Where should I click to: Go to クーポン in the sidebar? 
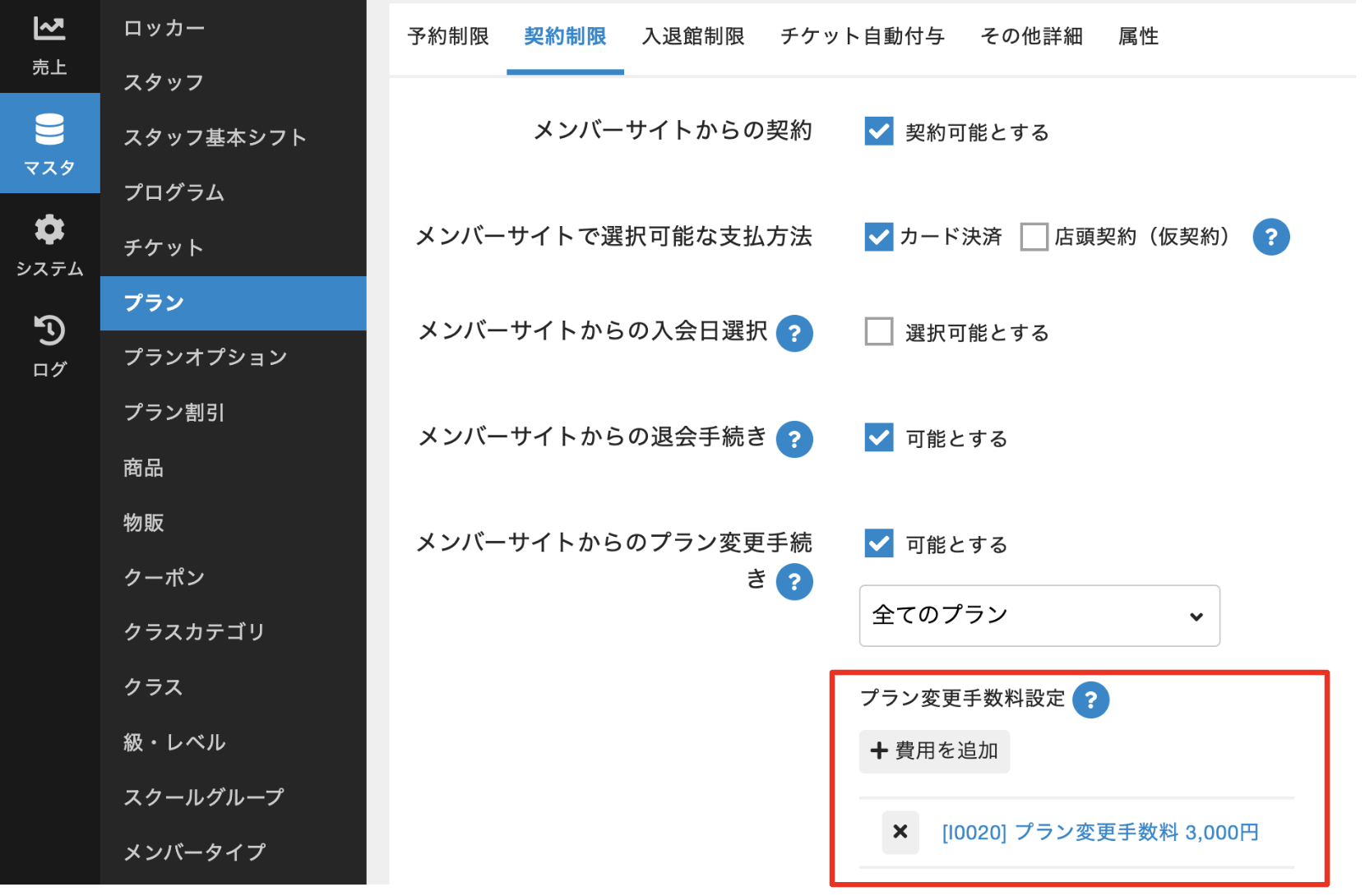[x=164, y=578]
